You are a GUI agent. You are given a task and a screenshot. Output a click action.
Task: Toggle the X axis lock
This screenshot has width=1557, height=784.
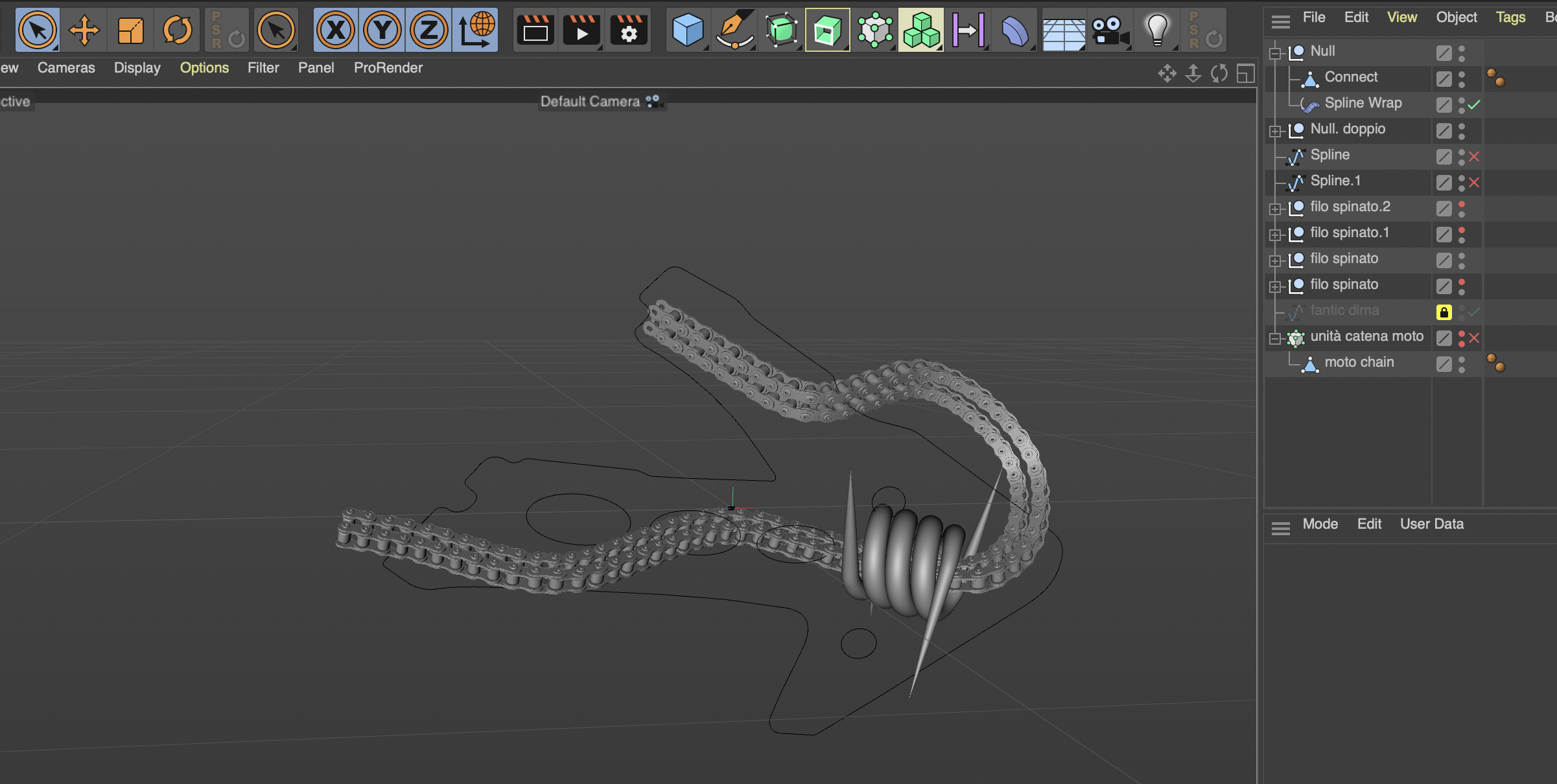pyautogui.click(x=336, y=30)
